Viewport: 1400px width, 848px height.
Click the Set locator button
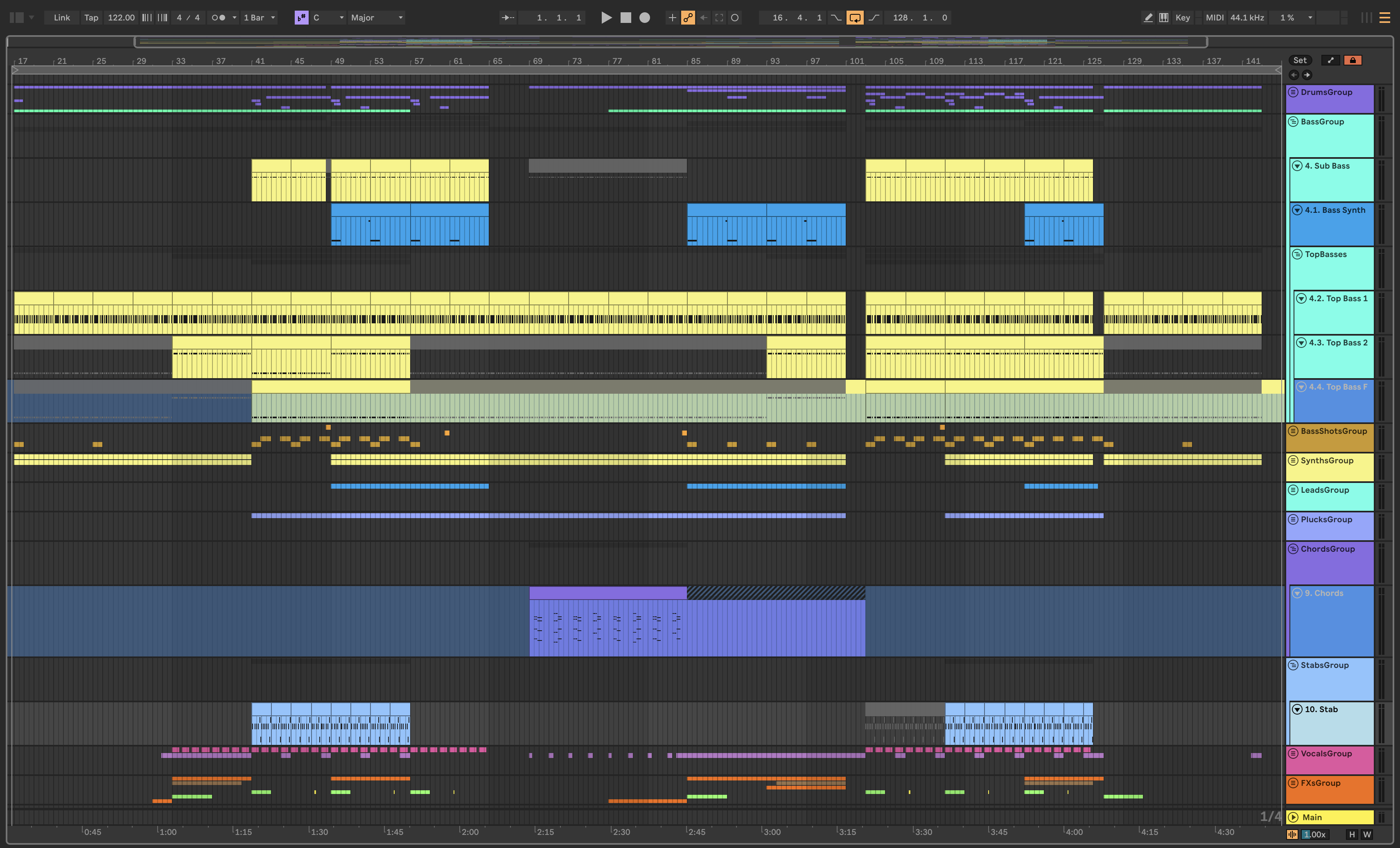pyautogui.click(x=1299, y=60)
